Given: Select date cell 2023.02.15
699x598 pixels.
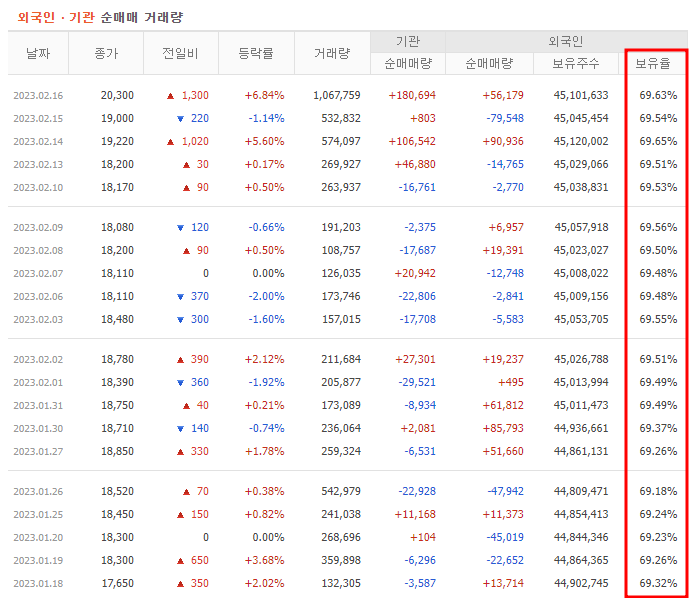Looking at the screenshot, I should click(x=38, y=119).
